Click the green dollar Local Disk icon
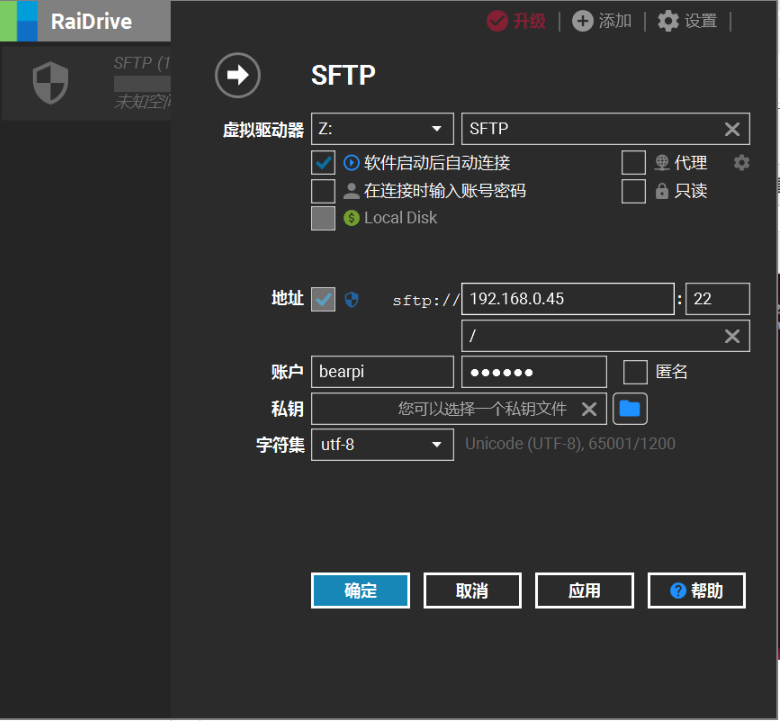The width and height of the screenshot is (780, 721). tap(351, 218)
